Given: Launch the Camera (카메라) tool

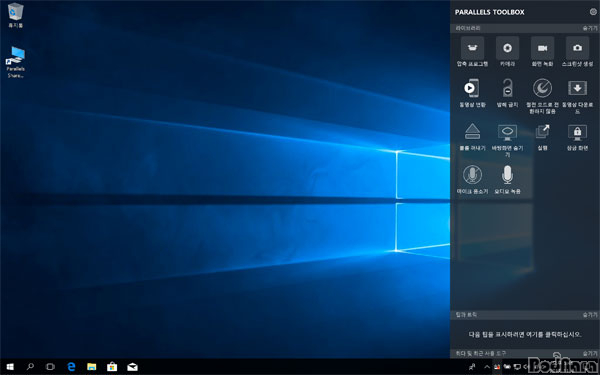Looking at the screenshot, I should pos(507,52).
